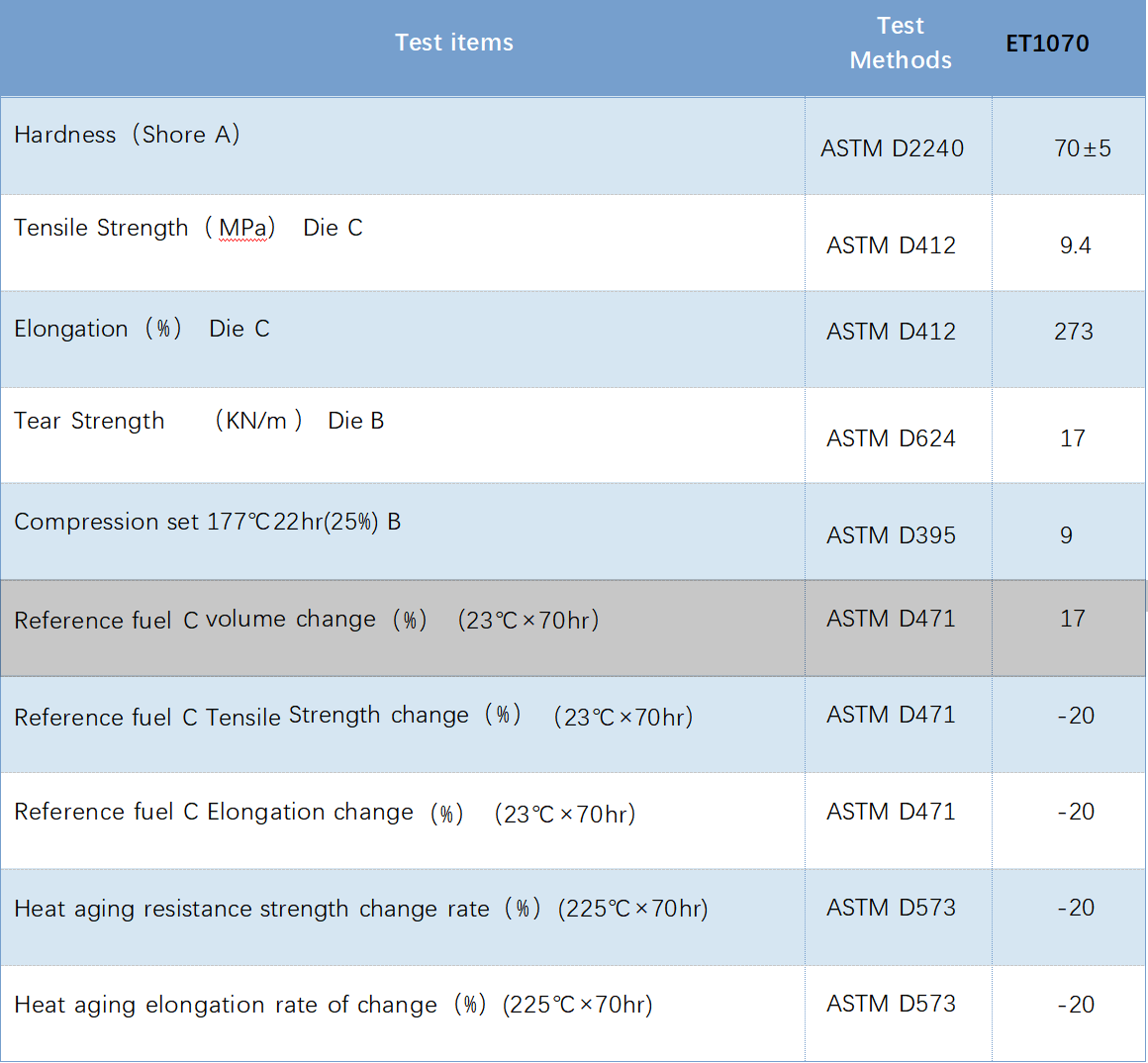Select the 273 elongation value

1074,332
